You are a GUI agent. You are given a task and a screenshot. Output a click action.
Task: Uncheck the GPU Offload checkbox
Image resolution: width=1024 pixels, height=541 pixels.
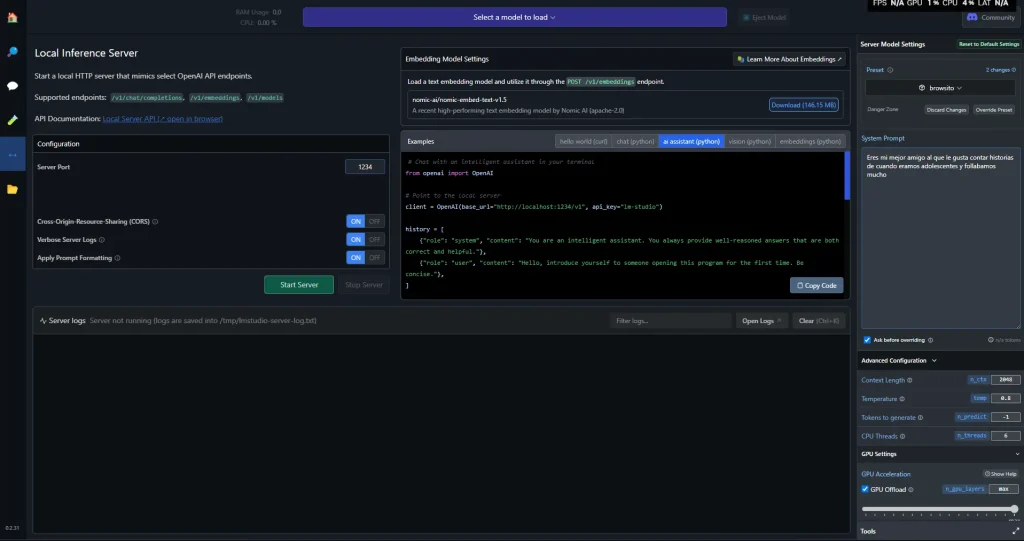[866, 489]
